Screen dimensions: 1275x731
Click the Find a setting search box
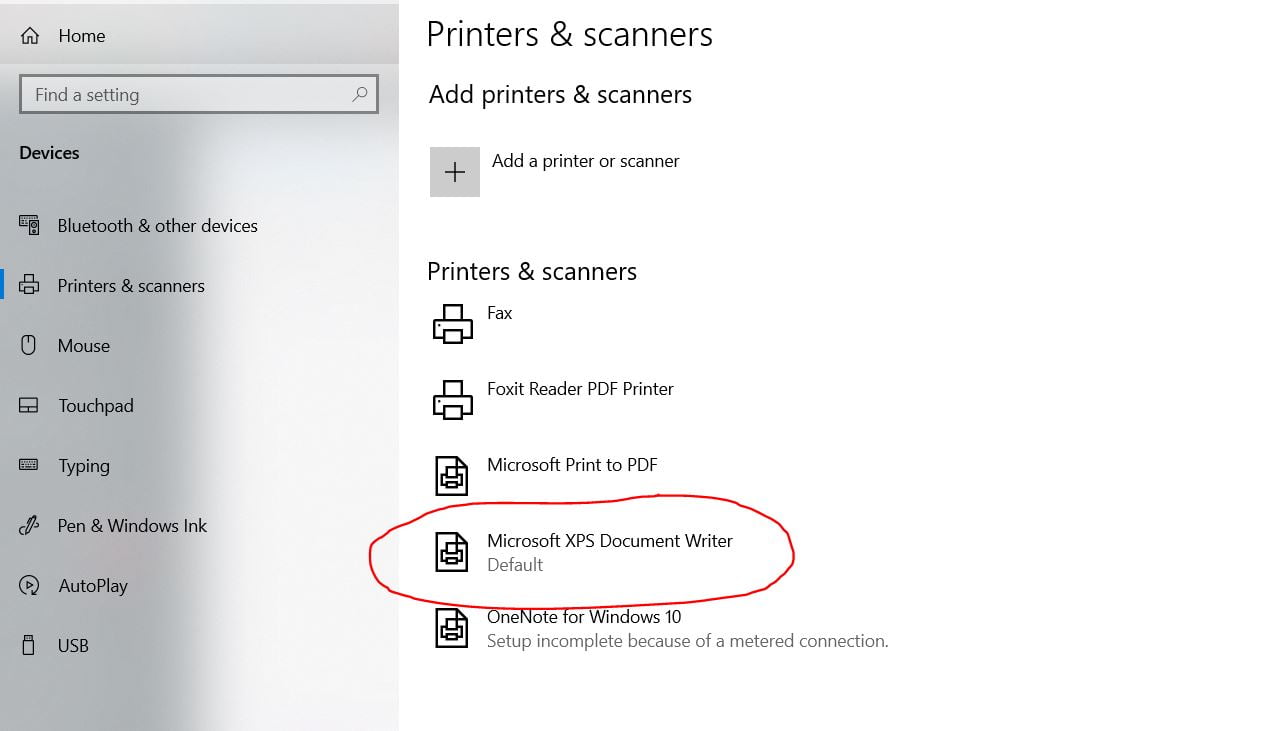199,94
